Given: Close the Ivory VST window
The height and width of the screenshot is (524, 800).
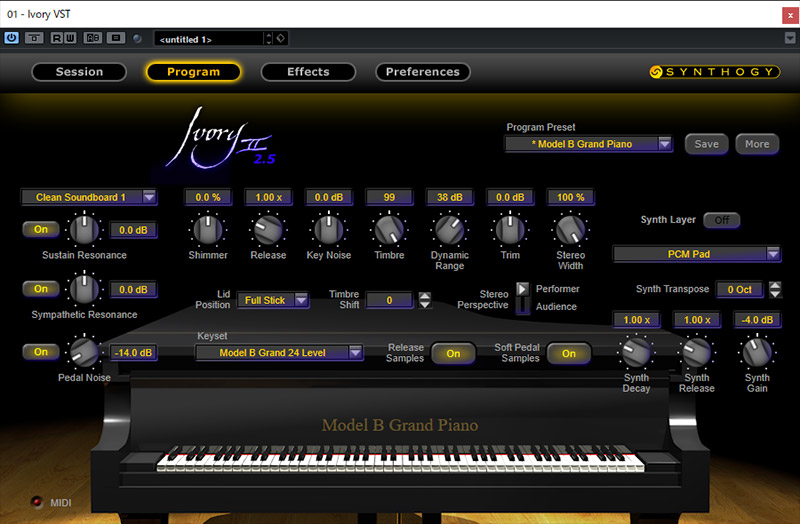Looking at the screenshot, I should click(x=790, y=15).
